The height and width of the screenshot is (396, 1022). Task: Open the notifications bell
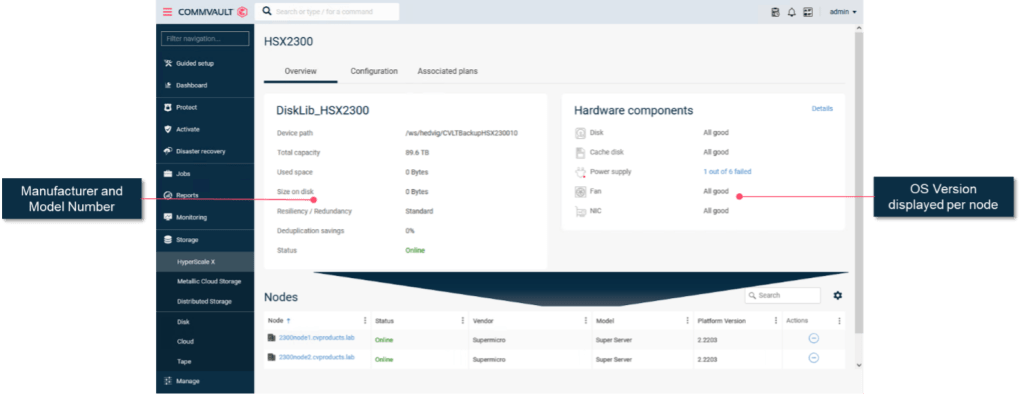[x=792, y=12]
